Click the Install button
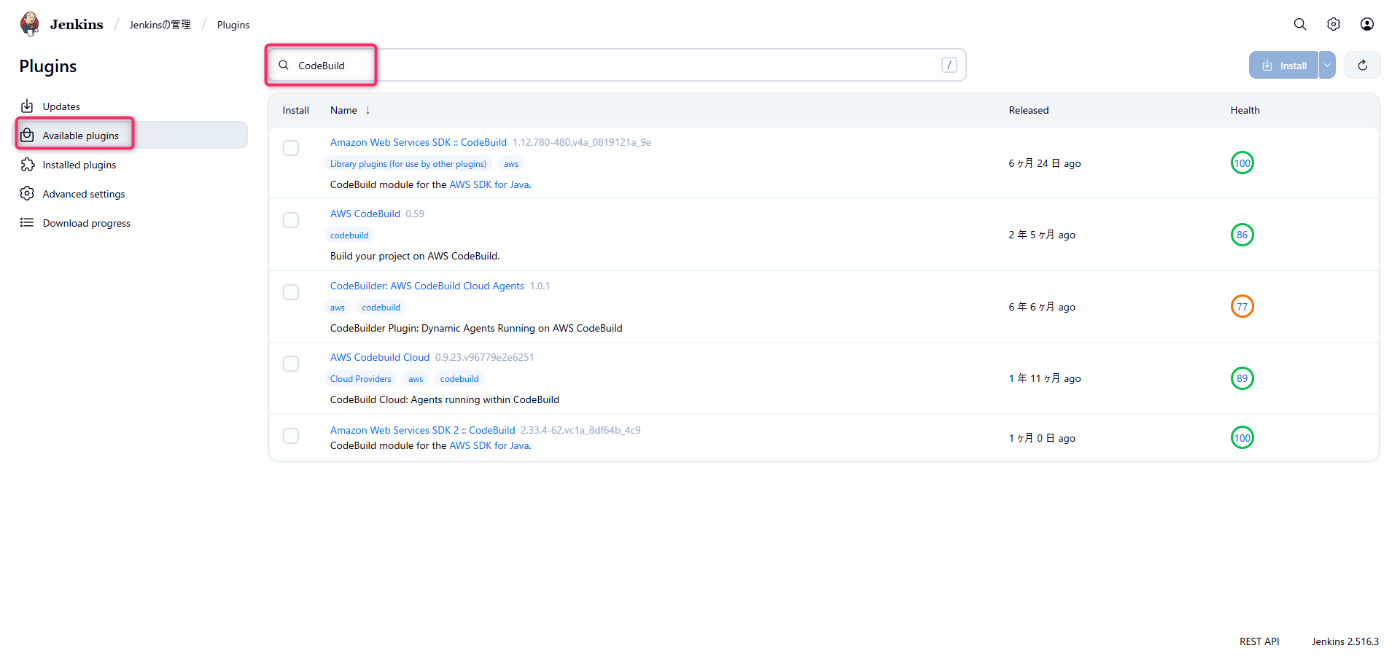The height and width of the screenshot is (664, 1400). click(1284, 65)
